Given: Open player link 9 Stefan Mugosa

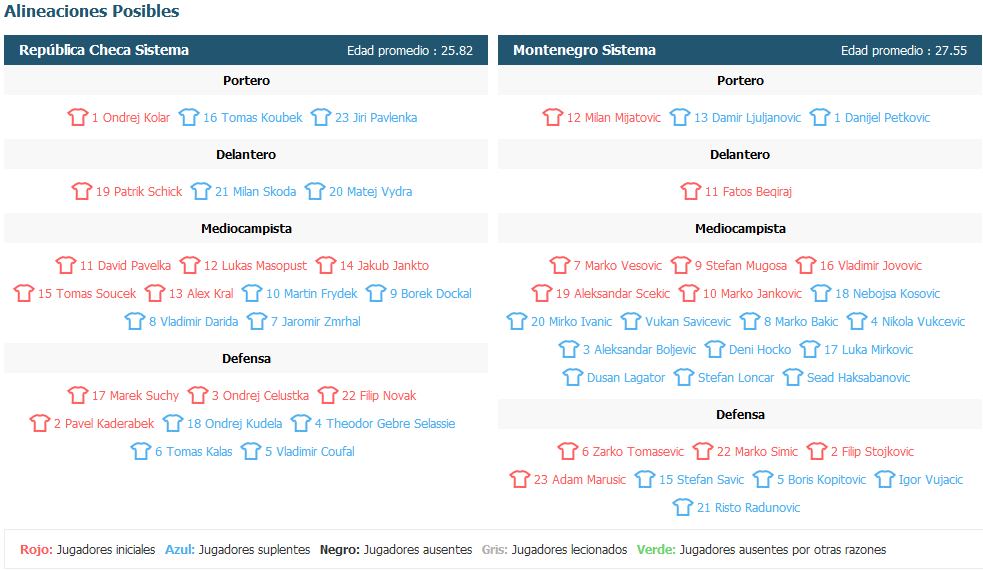Looking at the screenshot, I should pyautogui.click(x=740, y=265).
